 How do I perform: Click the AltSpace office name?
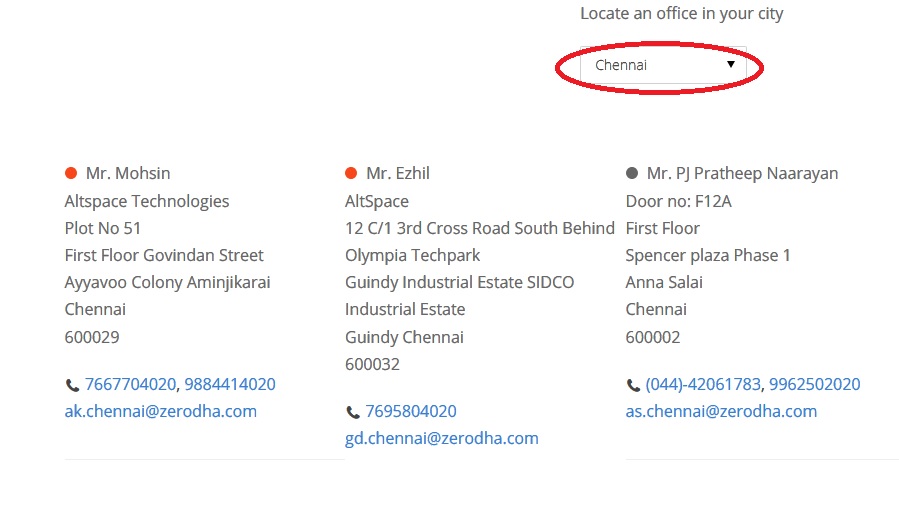tap(377, 201)
